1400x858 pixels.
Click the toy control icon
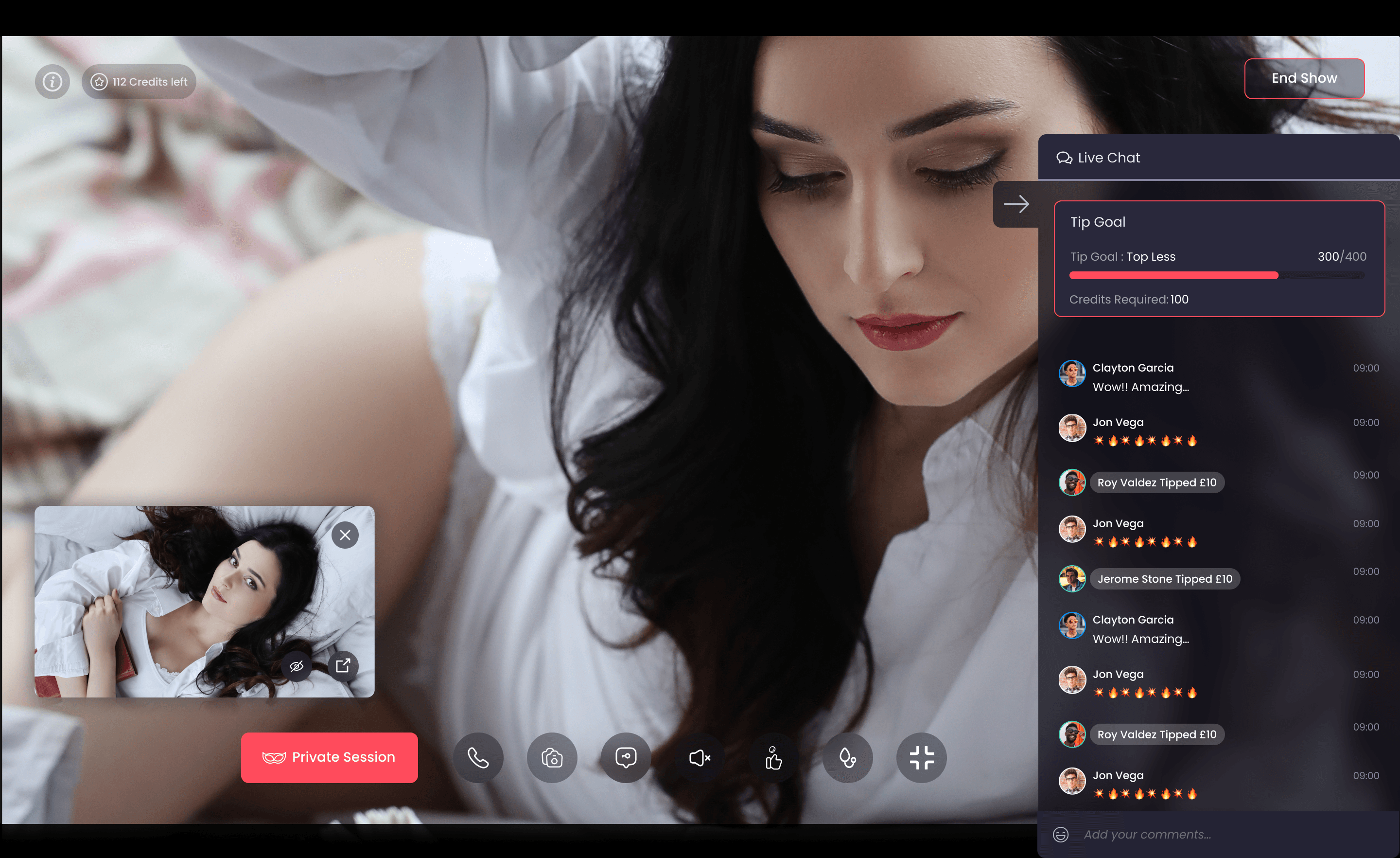847,757
